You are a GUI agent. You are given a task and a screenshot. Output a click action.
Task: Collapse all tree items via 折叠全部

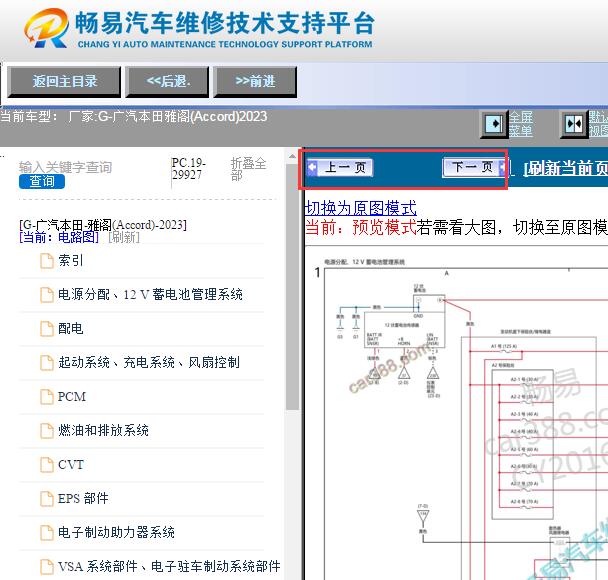tap(249, 169)
